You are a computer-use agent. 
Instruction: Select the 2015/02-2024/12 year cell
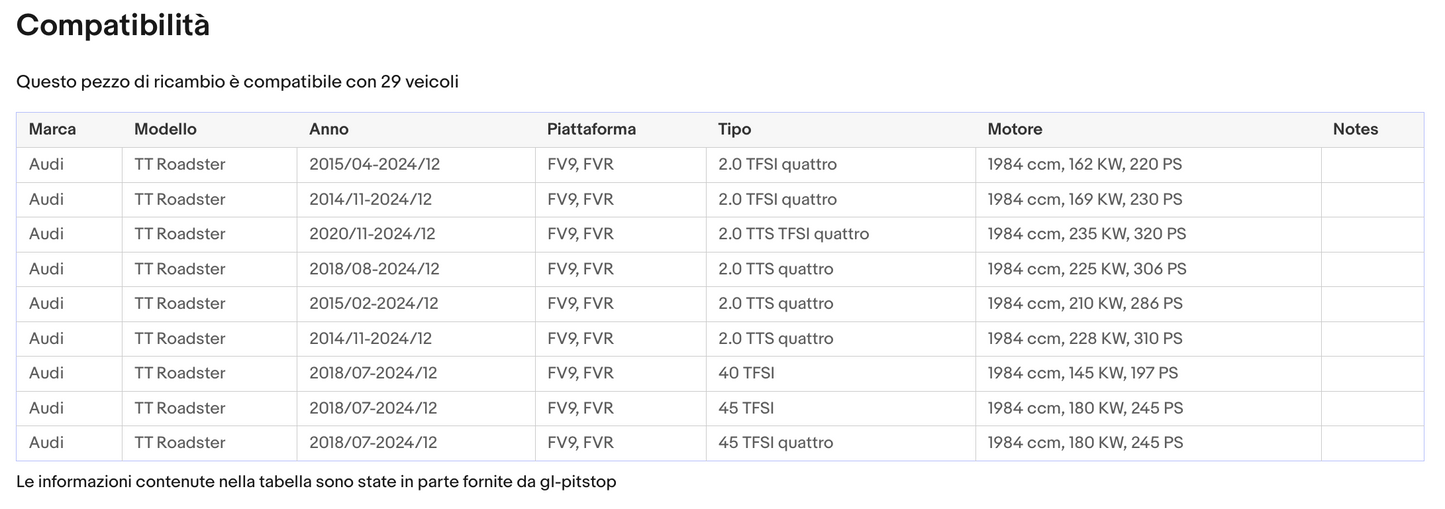point(374,303)
